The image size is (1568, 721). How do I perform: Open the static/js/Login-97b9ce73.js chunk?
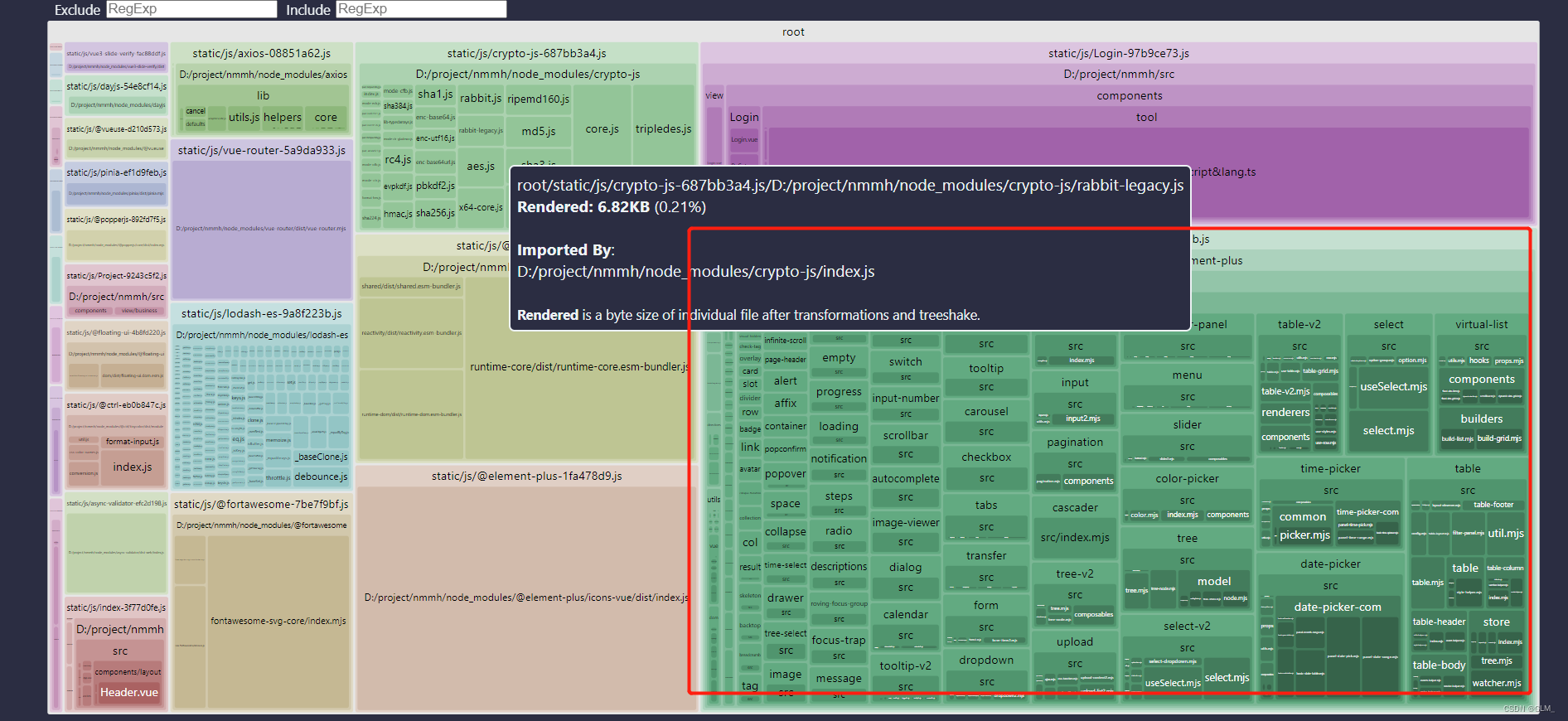(1119, 53)
